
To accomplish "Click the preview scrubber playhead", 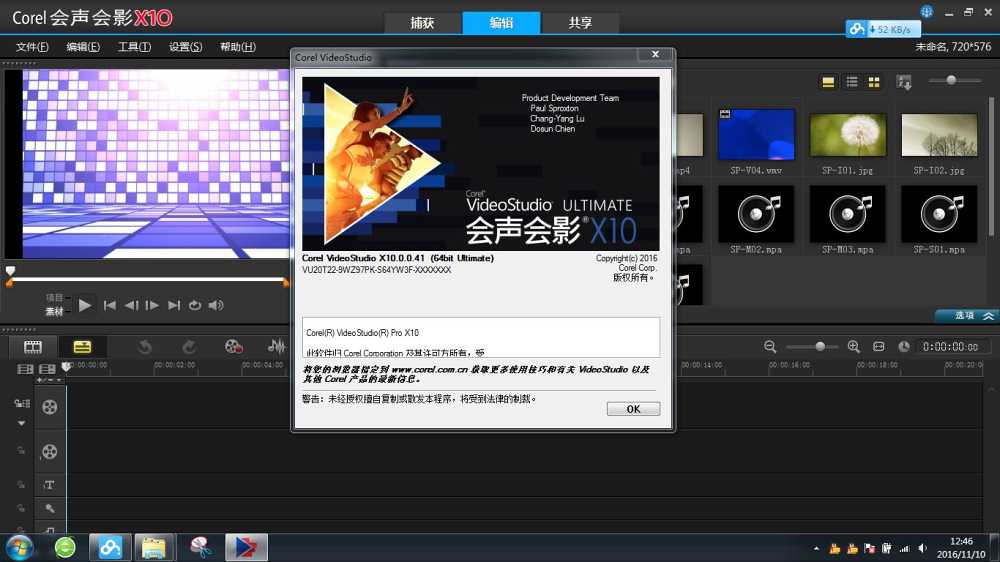I will (x=10, y=271).
